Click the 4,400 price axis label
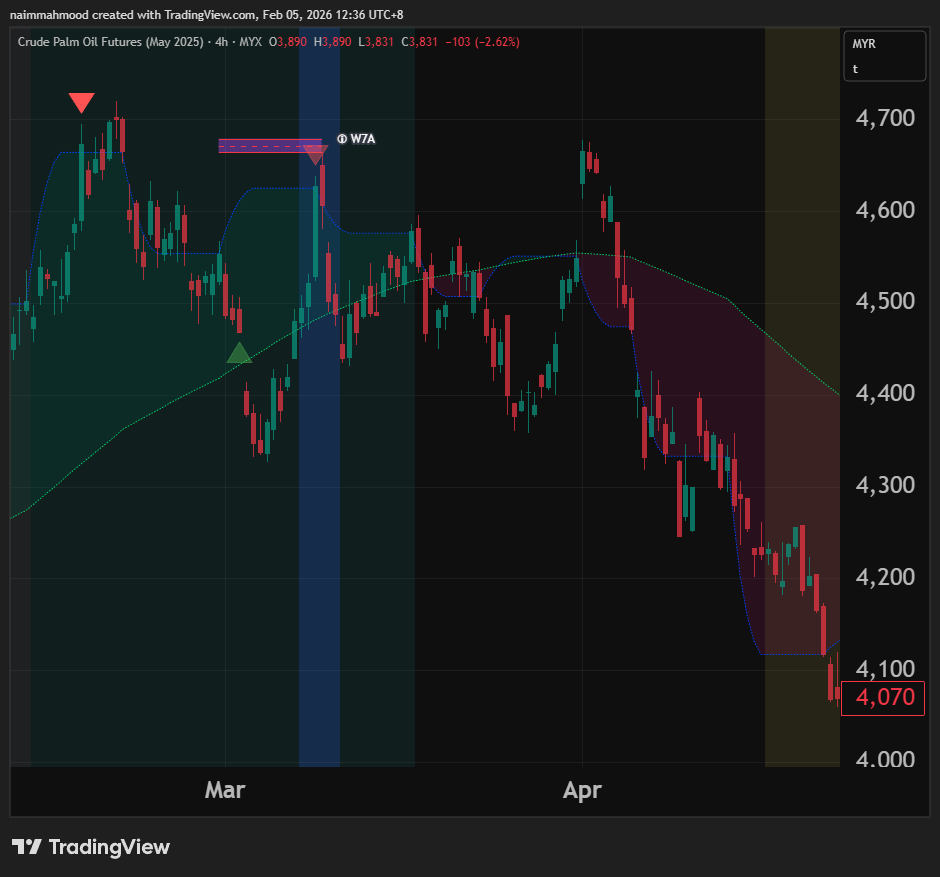940x877 pixels. 885,394
